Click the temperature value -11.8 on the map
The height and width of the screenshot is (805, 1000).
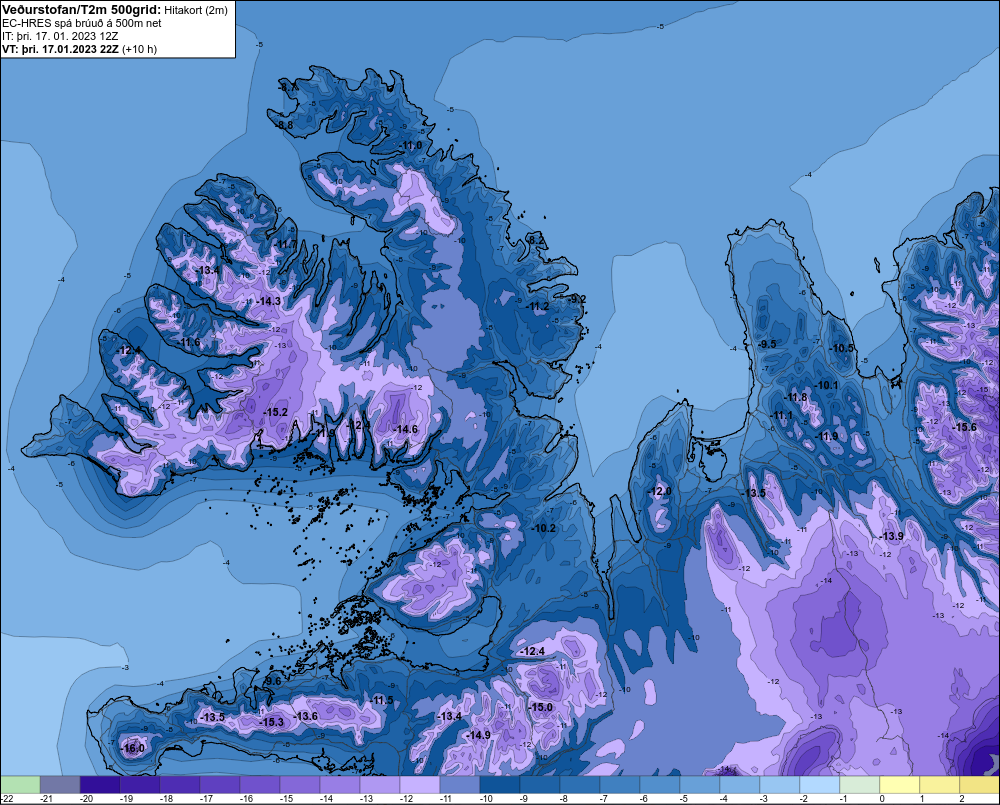coord(796,397)
